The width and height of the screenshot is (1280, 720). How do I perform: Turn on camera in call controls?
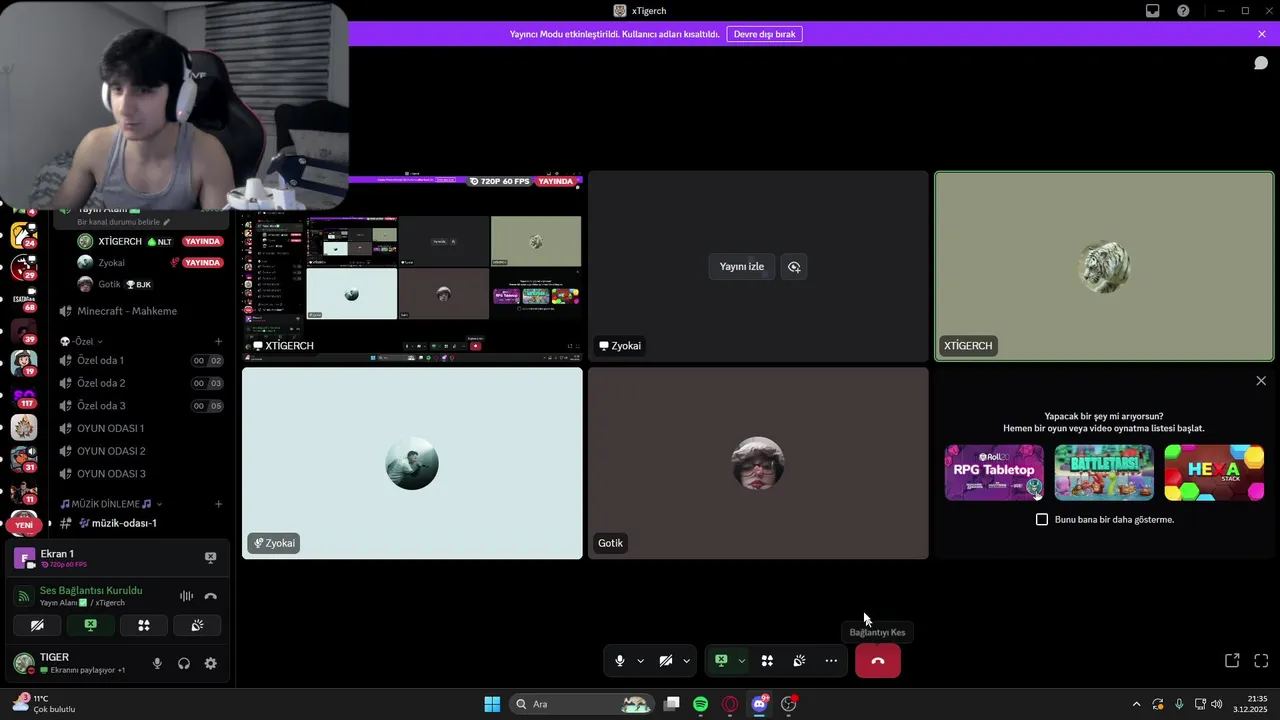tap(666, 661)
